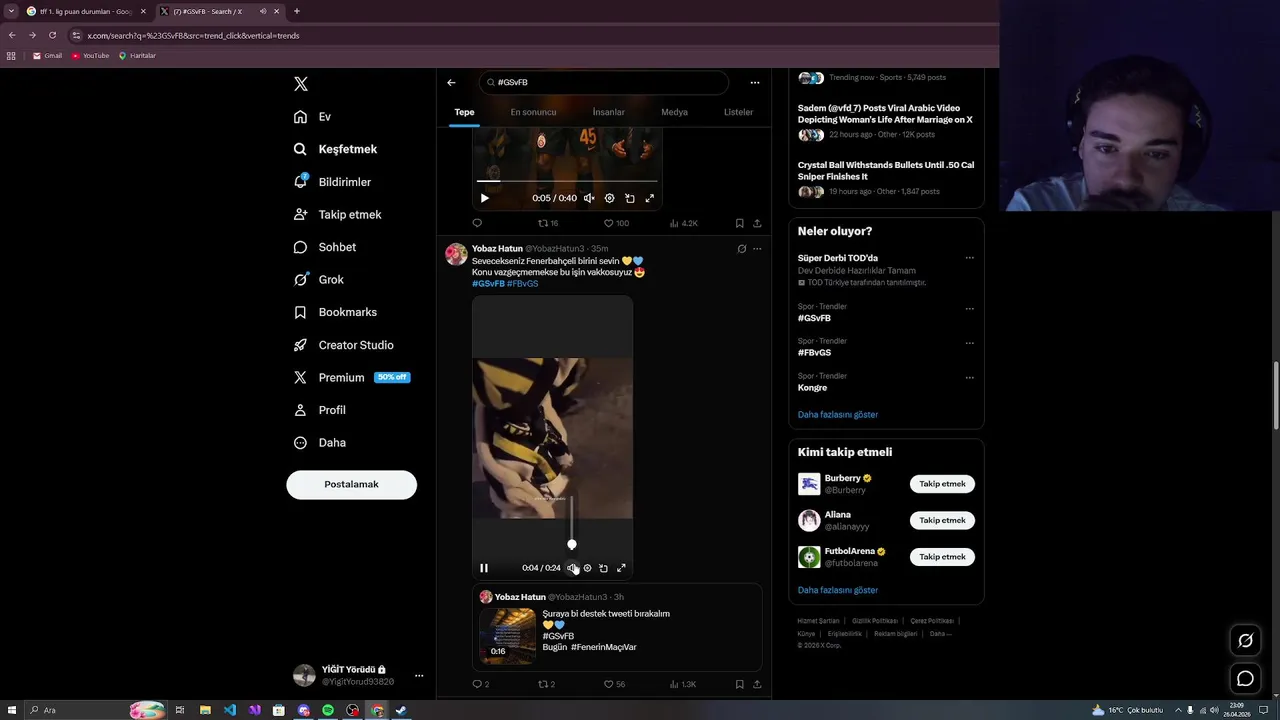Screen dimensions: 1280x720
Task: Open Bookmarks in the sidebar
Action: click(x=335, y=312)
